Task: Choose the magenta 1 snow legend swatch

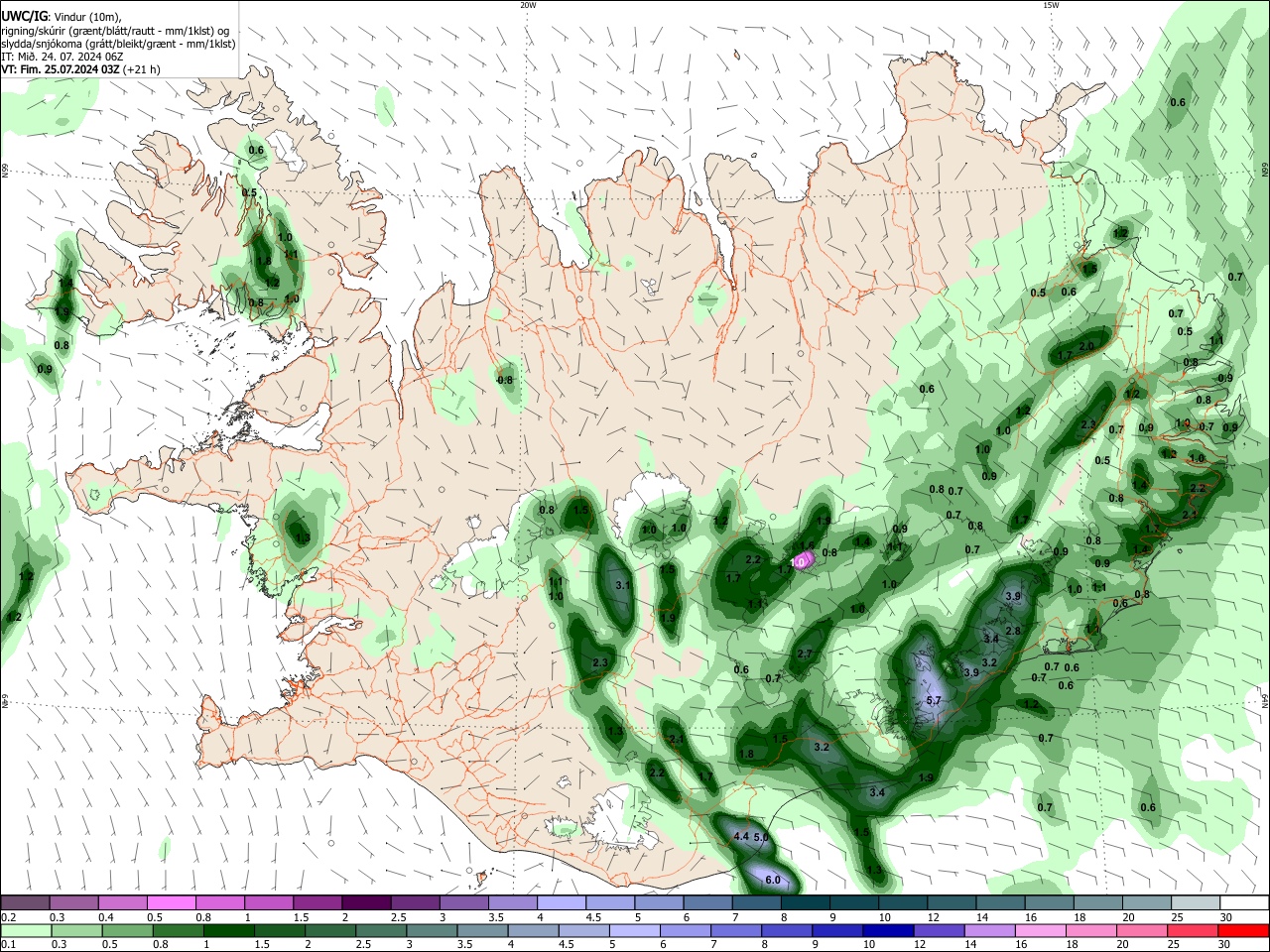Action: click(268, 902)
